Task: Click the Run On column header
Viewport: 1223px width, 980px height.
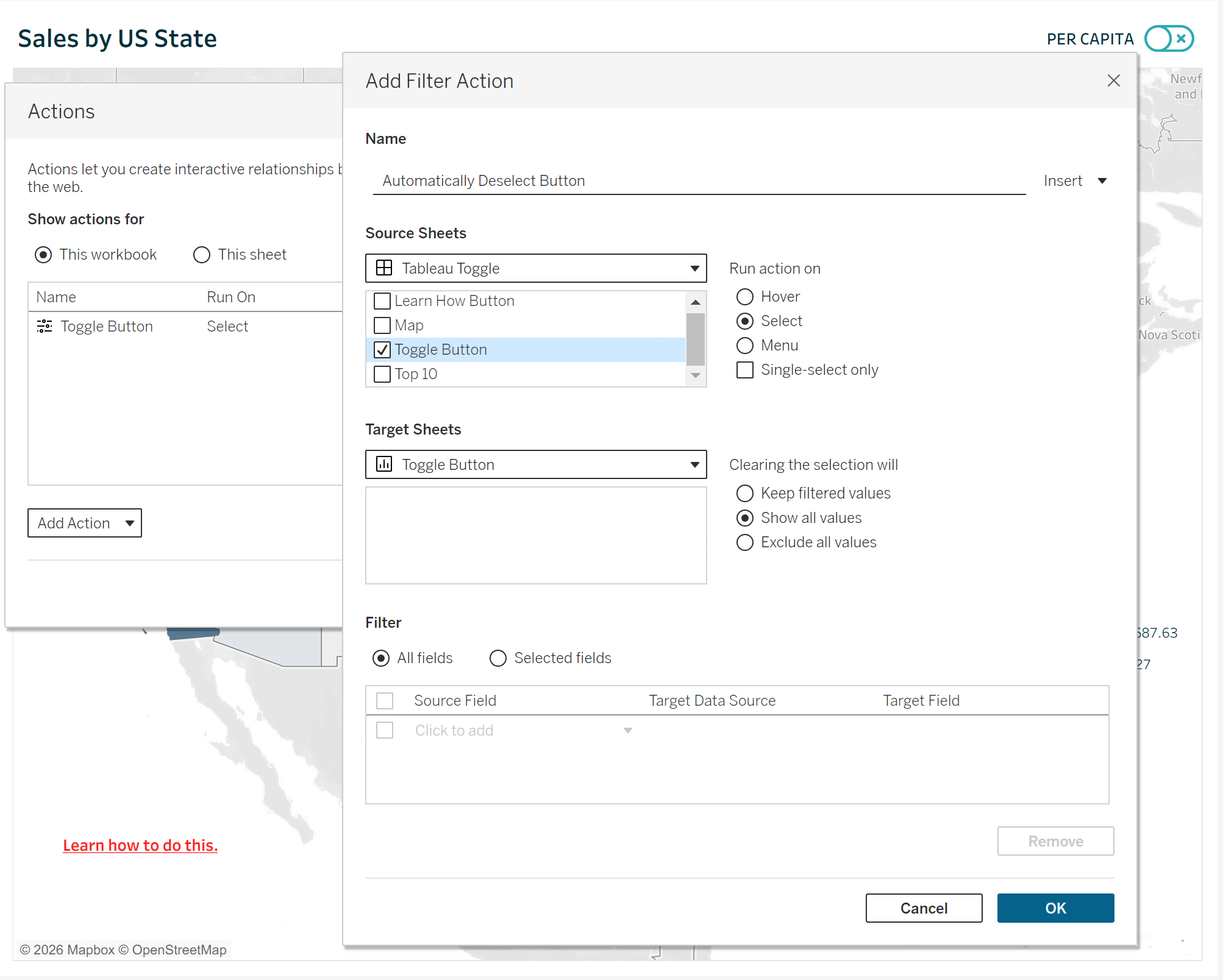Action: coord(231,297)
